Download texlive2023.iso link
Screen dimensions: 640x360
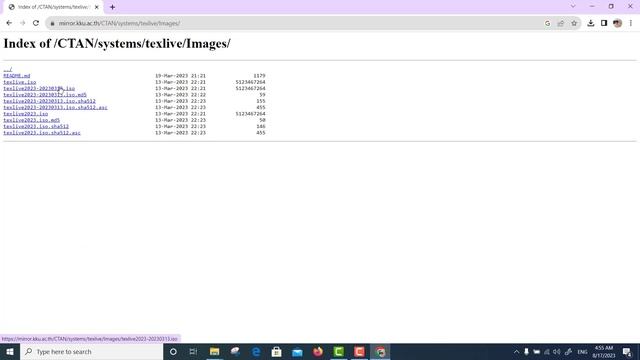coord(26,113)
